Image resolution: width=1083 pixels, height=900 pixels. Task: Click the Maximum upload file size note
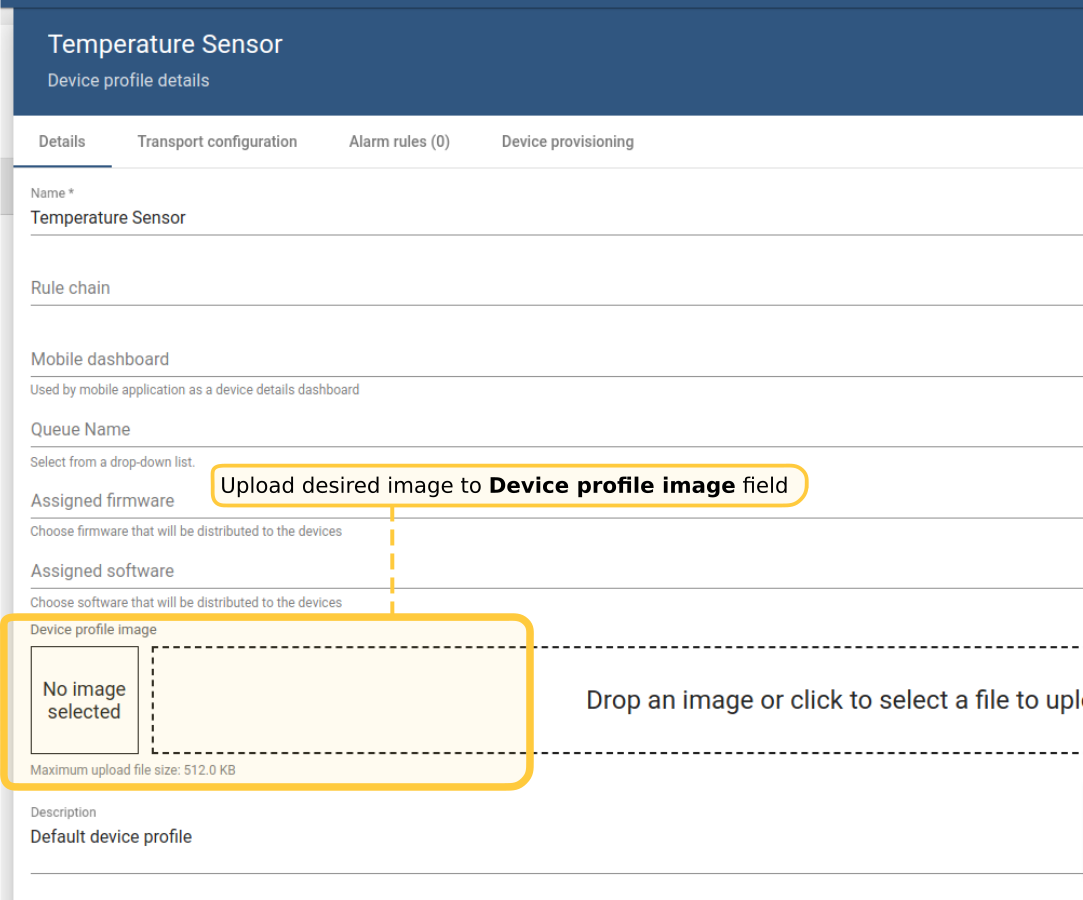[133, 771]
